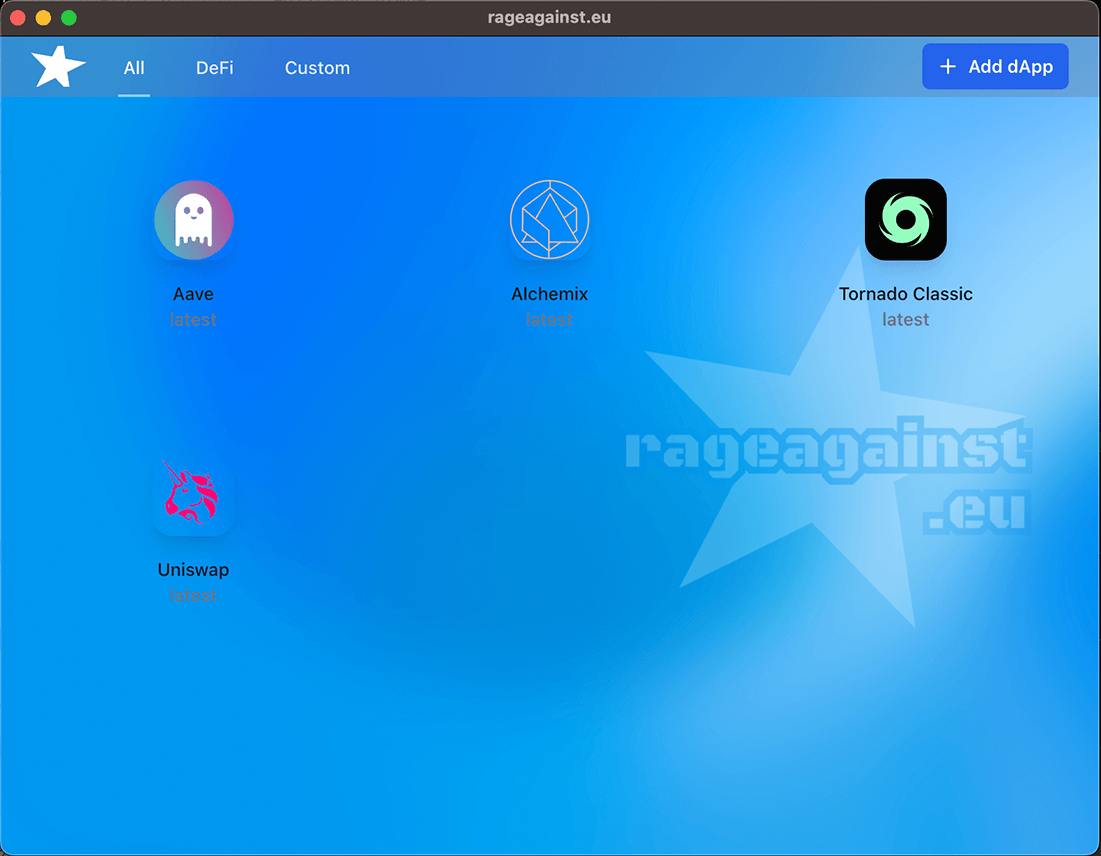Maximize the window with green button

(69, 18)
